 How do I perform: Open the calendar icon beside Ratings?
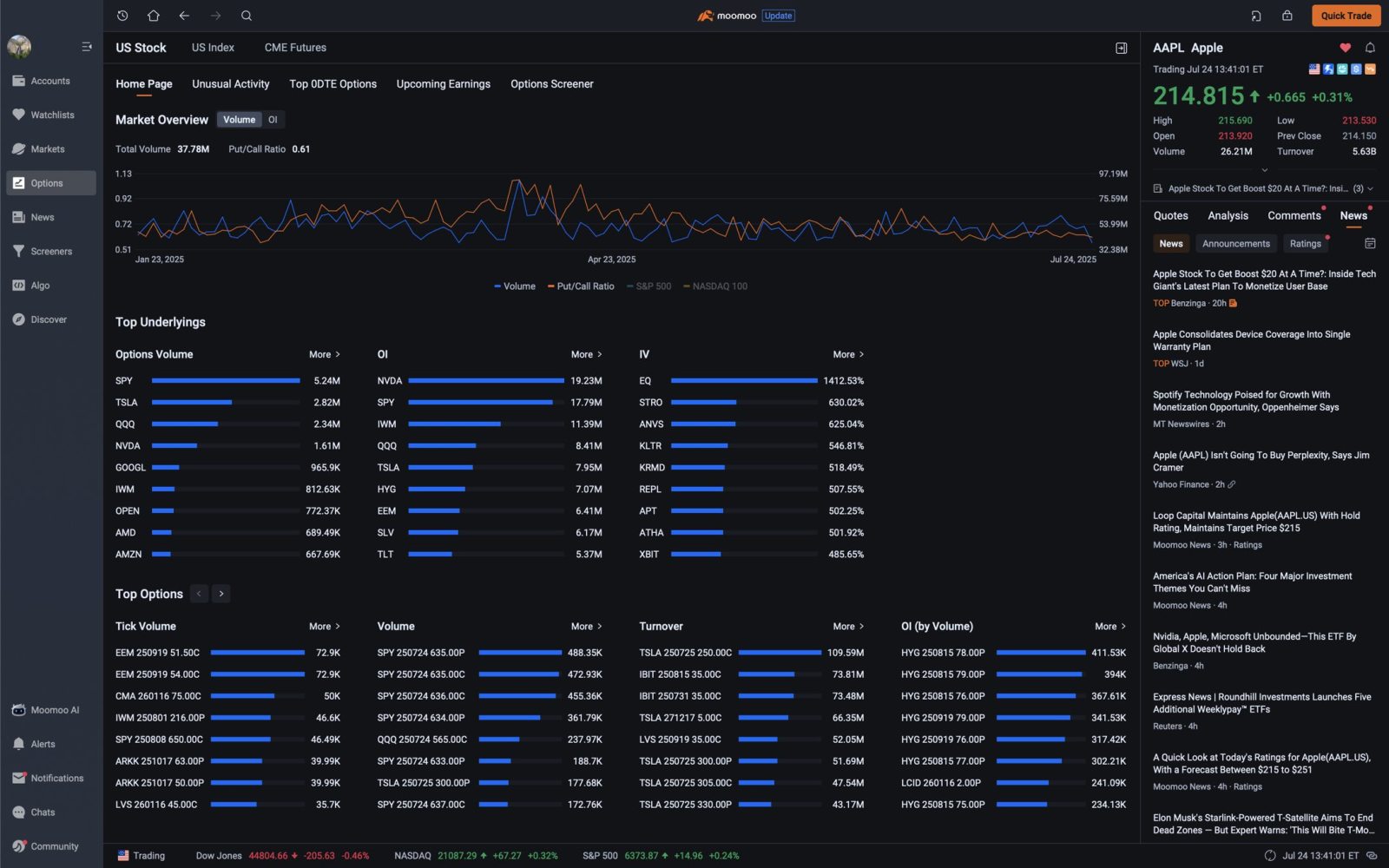point(1370,244)
